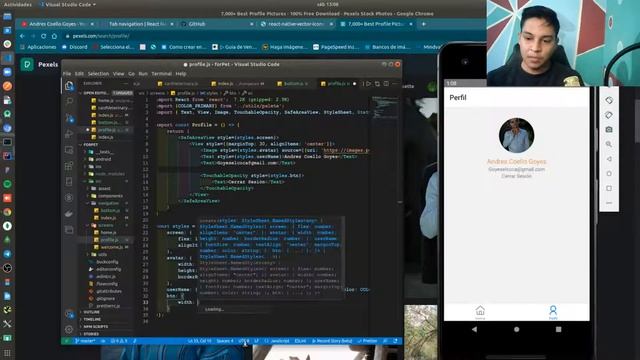This screenshot has height=360, width=640.
Task: Open Manage gear icon in VS Code activity bar
Action: point(69,329)
